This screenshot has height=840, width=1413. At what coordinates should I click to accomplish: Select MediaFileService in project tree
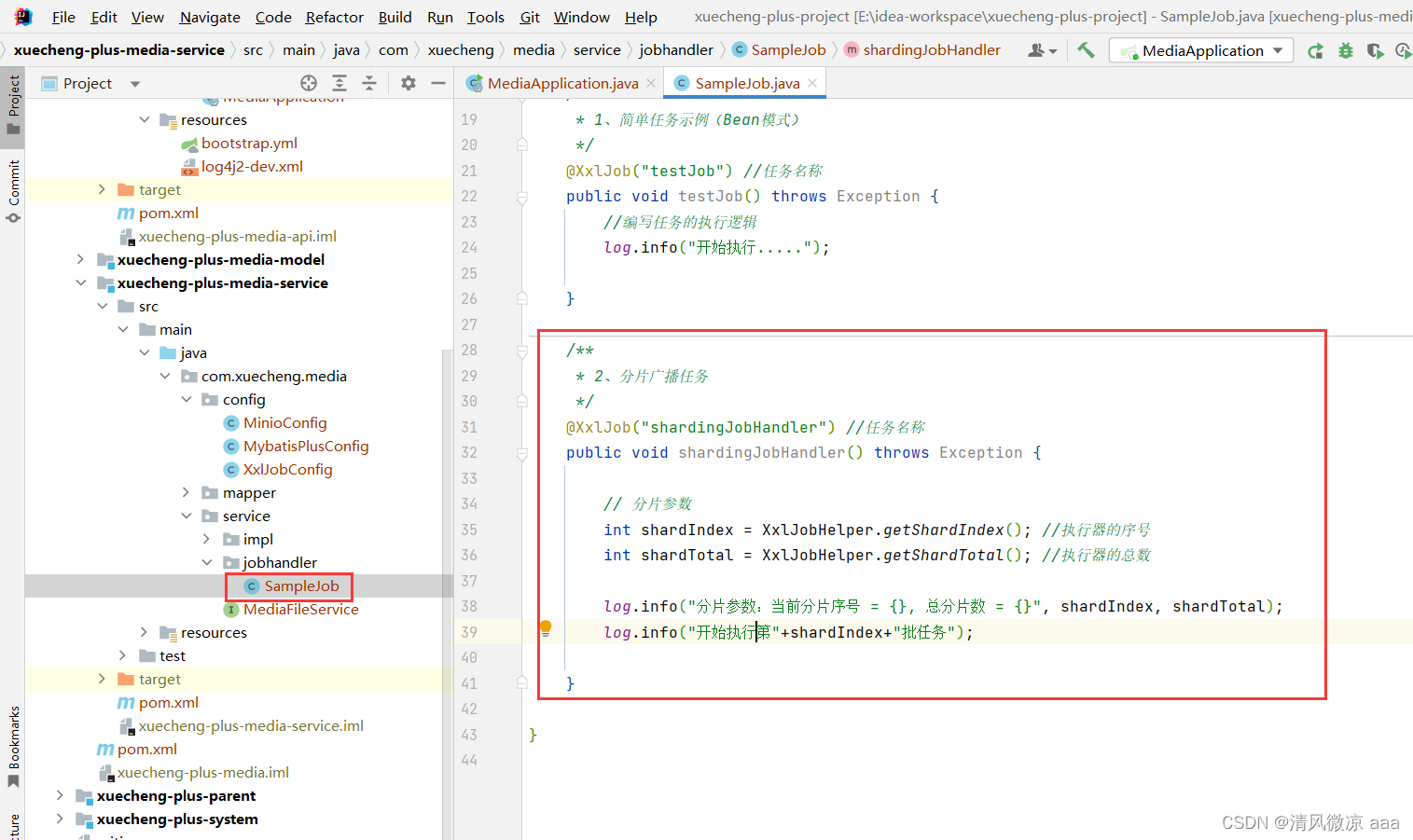pos(300,609)
